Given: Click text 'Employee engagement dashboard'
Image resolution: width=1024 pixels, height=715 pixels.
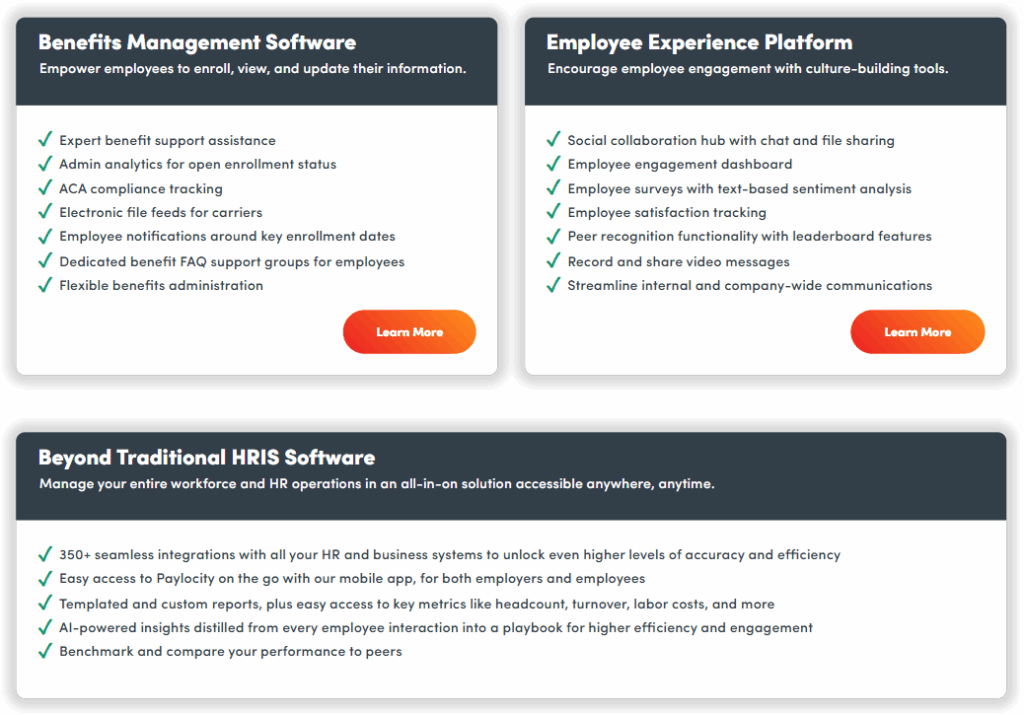Looking at the screenshot, I should (x=680, y=164).
